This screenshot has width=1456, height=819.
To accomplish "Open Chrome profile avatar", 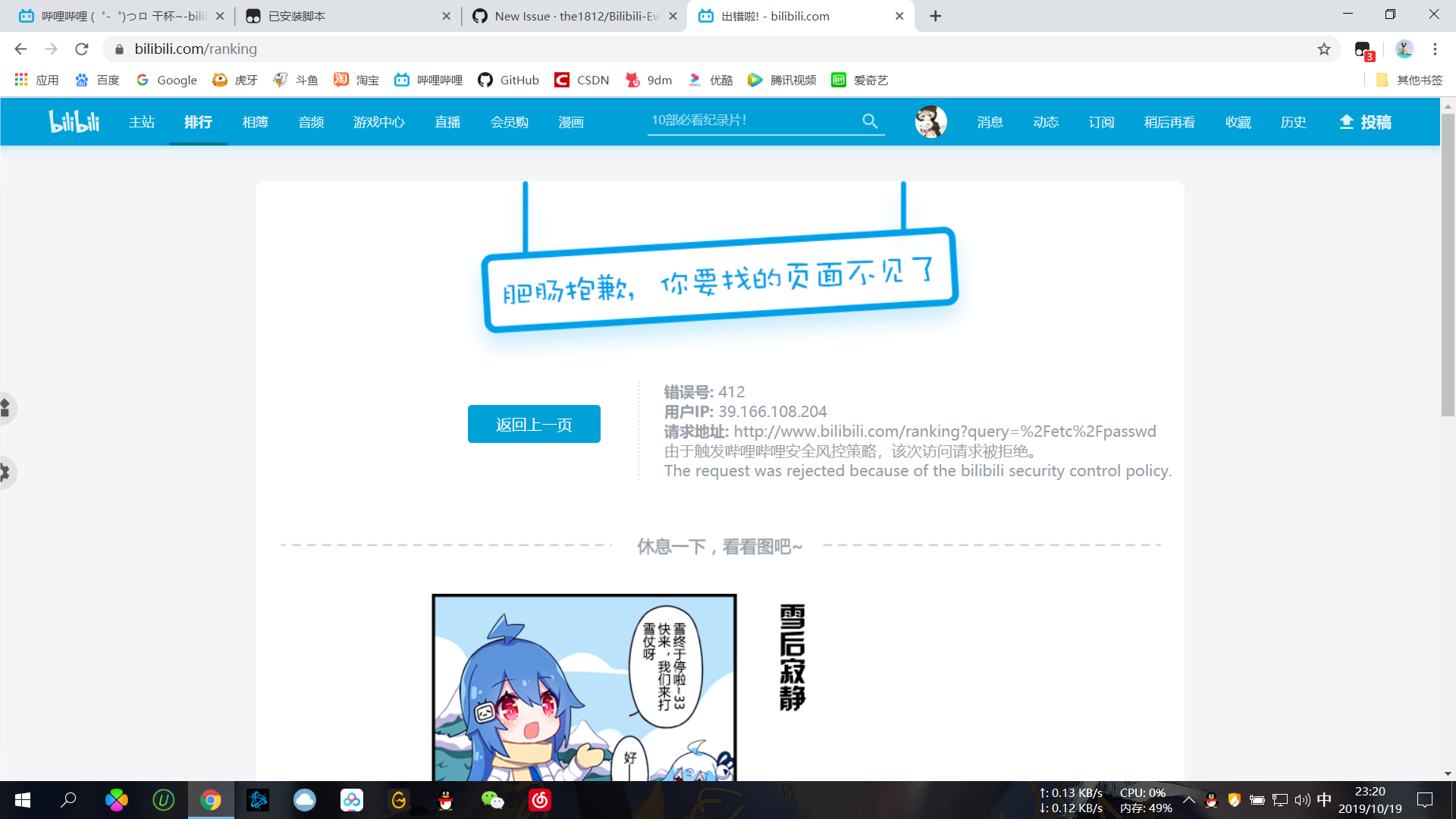I will click(1404, 49).
